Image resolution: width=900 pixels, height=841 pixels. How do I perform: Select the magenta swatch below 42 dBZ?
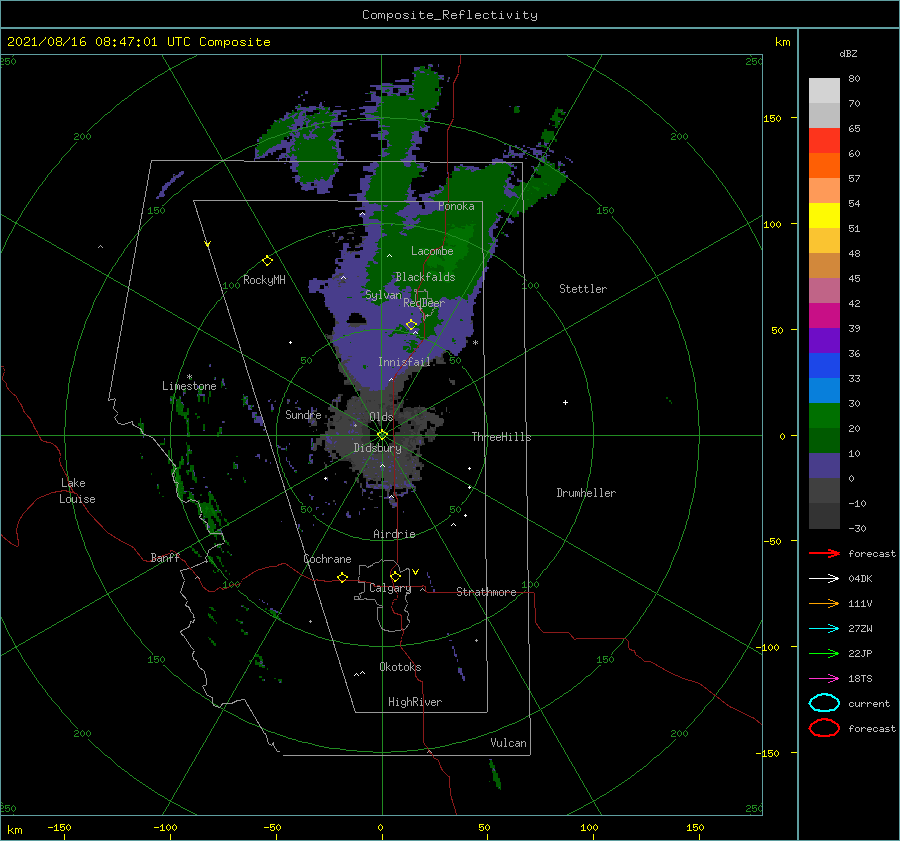tap(824, 315)
